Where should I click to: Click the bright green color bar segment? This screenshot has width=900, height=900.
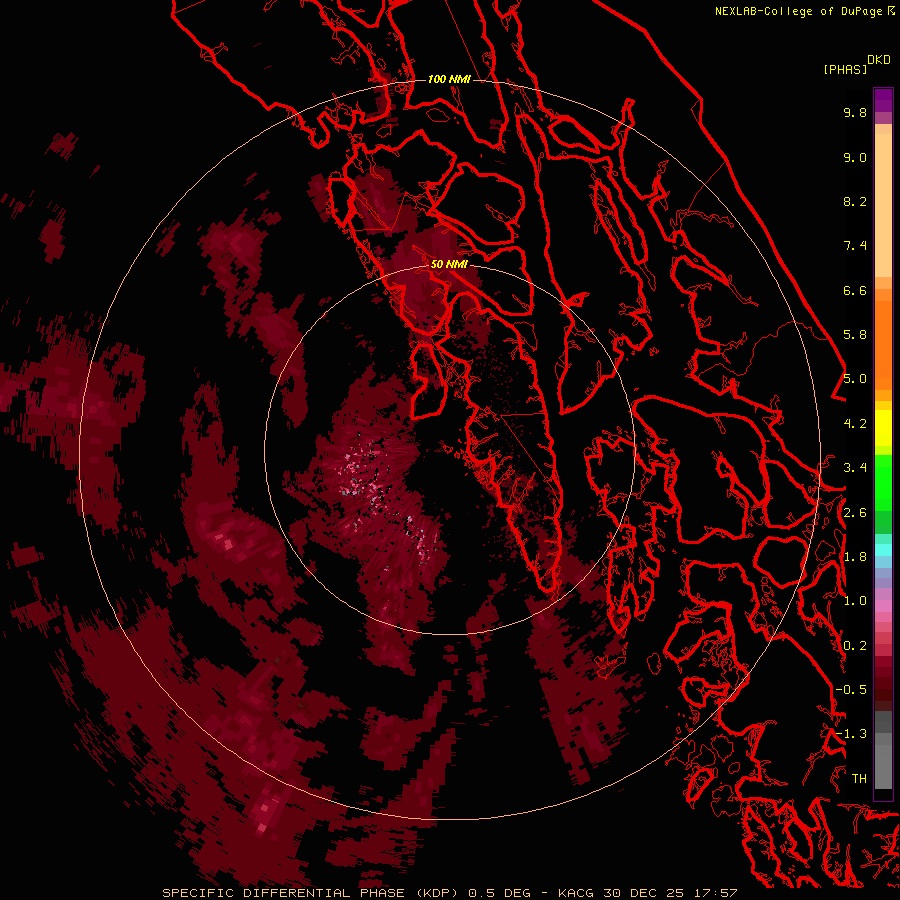coord(883,482)
